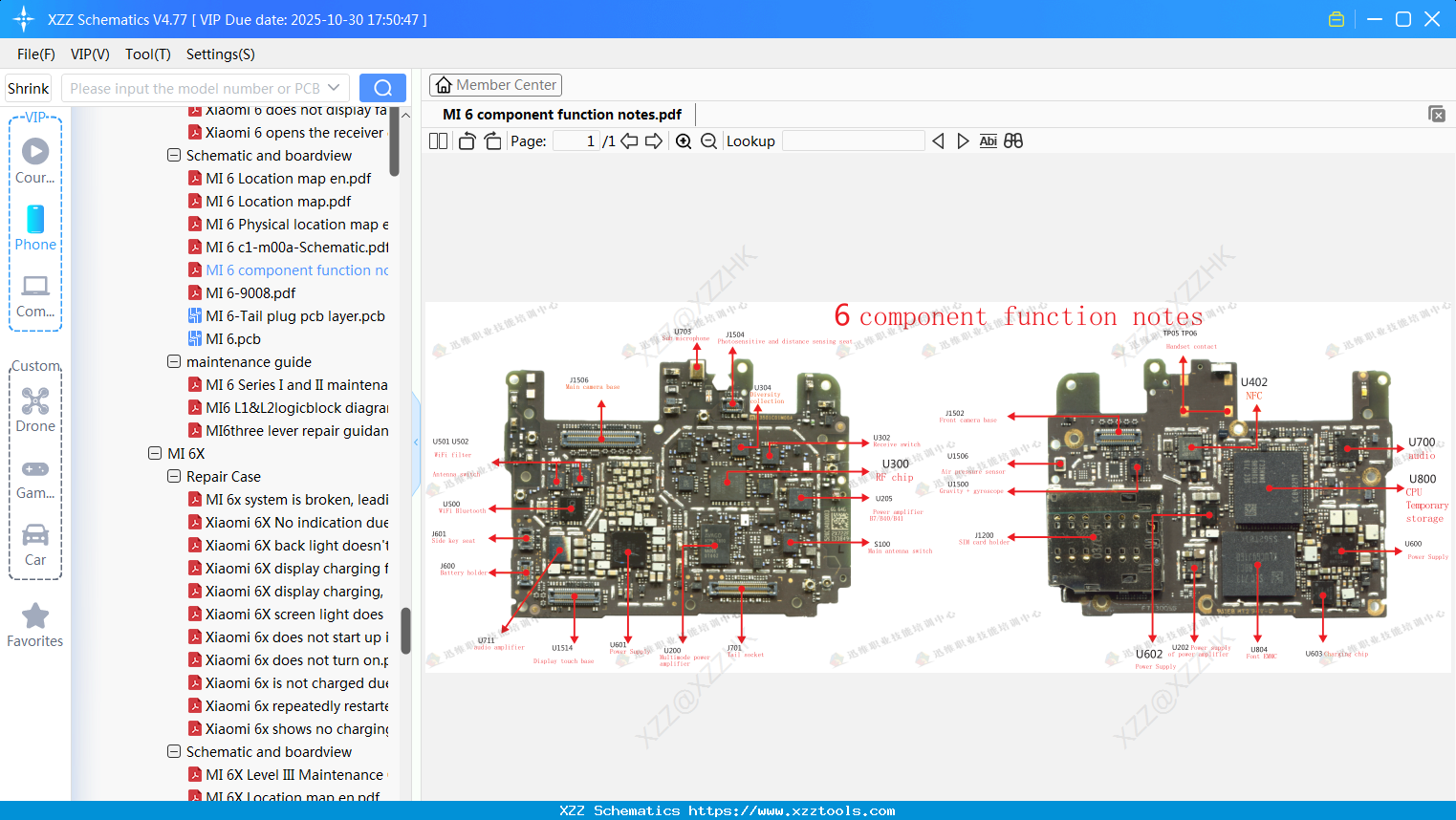Zoom out of the PDF
The width and height of the screenshot is (1456, 820).
pos(708,141)
